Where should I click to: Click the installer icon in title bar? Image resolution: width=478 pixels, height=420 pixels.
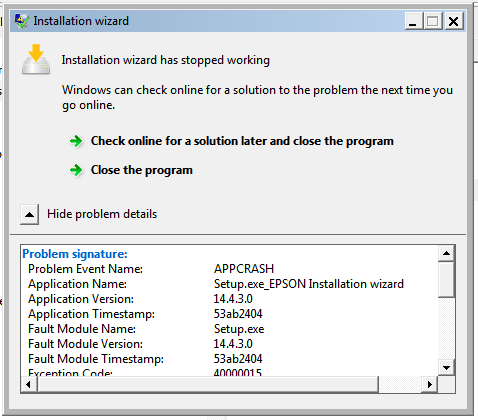click(21, 21)
